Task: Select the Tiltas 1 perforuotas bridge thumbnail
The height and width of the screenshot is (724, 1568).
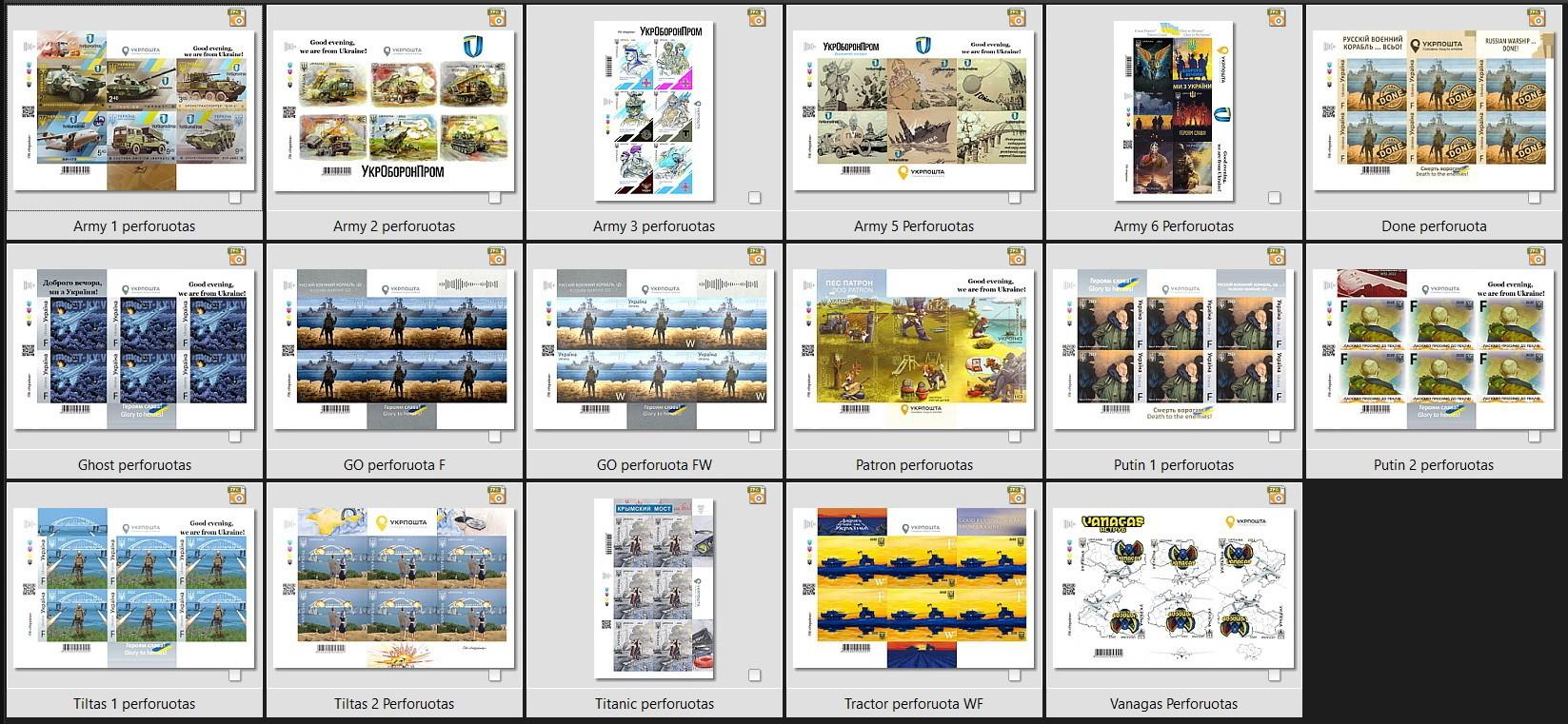Action: [x=134, y=588]
